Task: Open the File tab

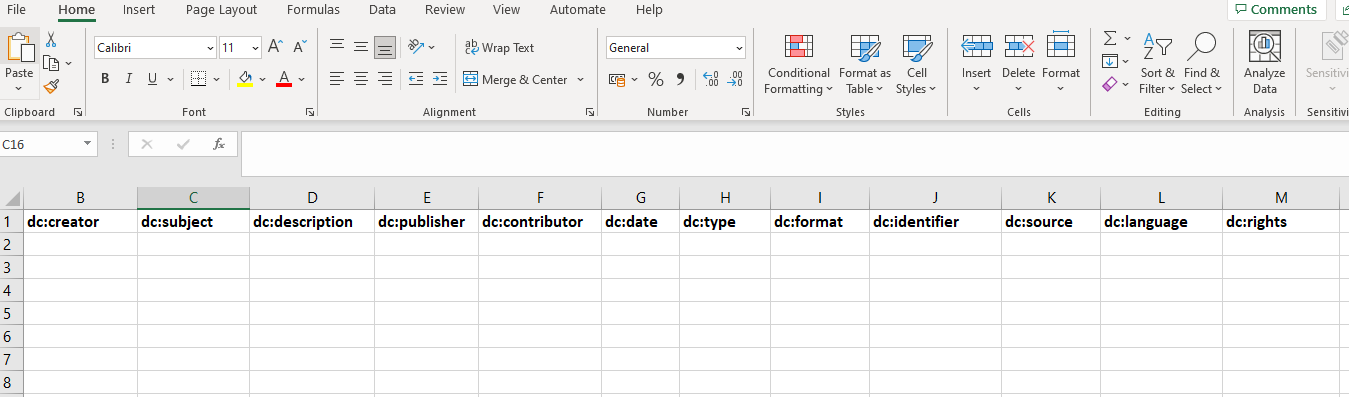Action: [16, 9]
